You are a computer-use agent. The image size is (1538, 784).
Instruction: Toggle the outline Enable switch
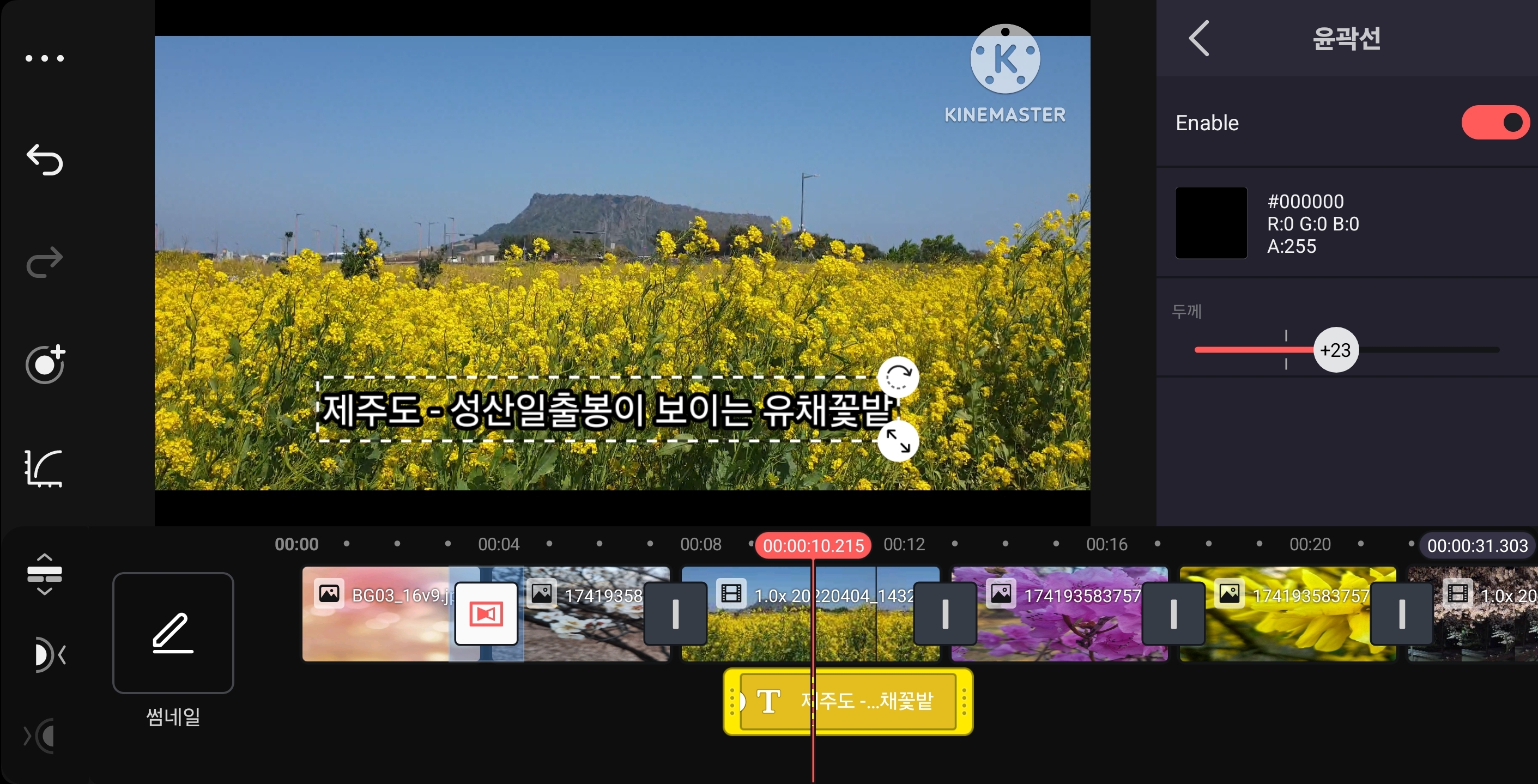[x=1494, y=123]
